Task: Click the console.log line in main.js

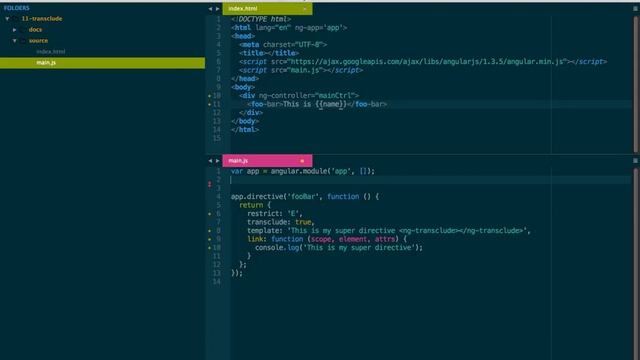Action: pos(339,248)
